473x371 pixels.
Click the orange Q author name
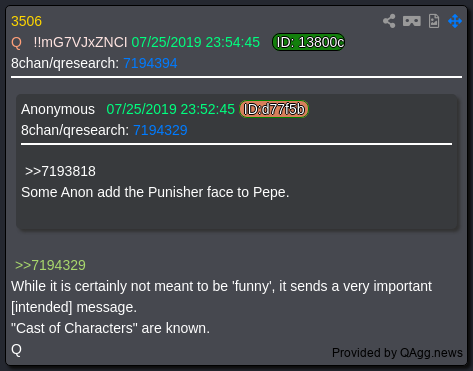click(x=16, y=43)
